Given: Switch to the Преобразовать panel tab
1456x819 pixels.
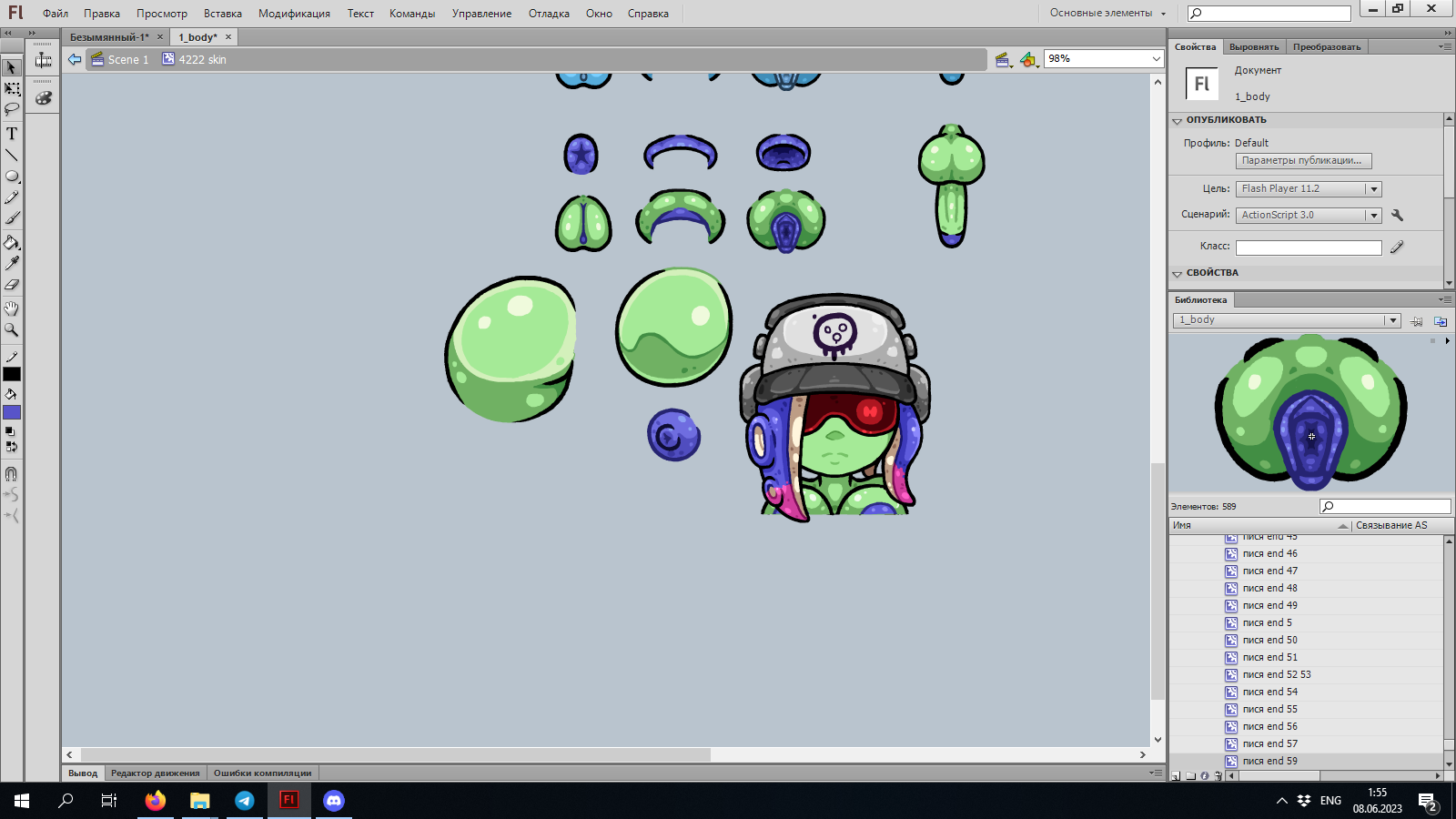Looking at the screenshot, I should click(1327, 46).
